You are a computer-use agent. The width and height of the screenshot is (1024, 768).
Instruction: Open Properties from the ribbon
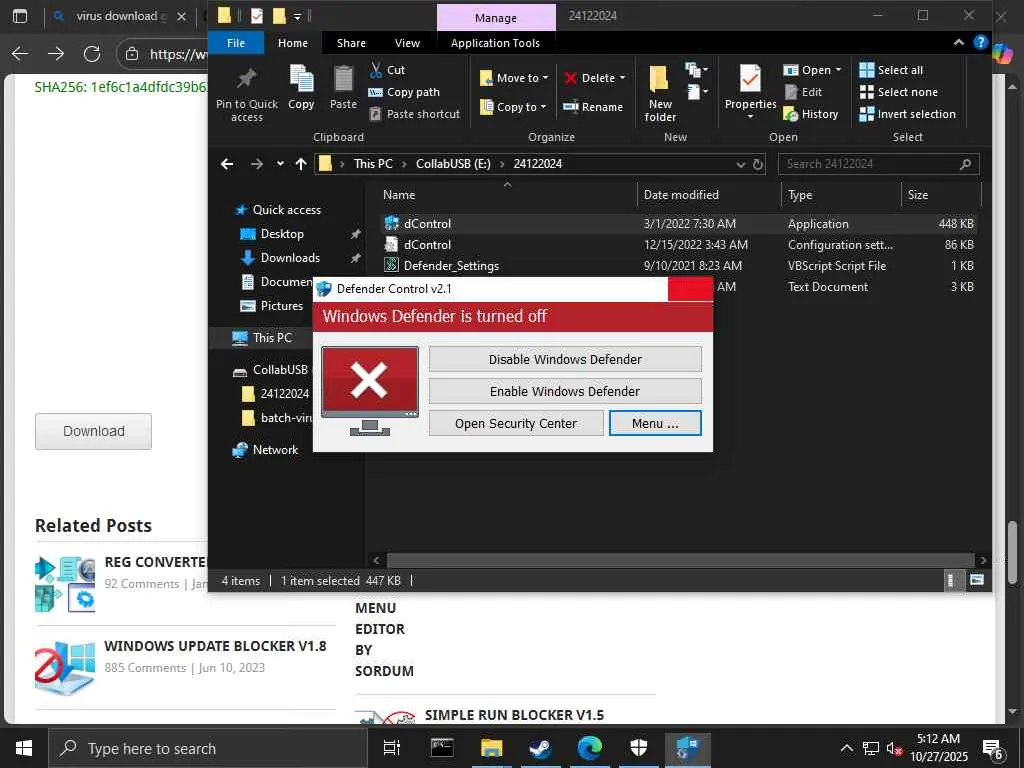point(750,92)
